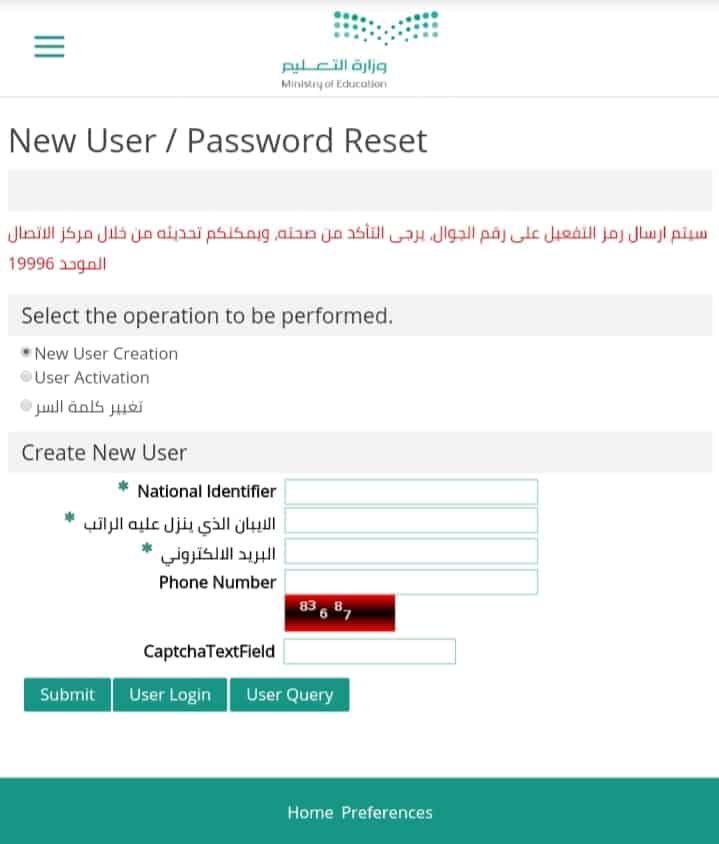This screenshot has height=844, width=719.
Task: Click the New User / Password Reset title
Action: click(218, 141)
